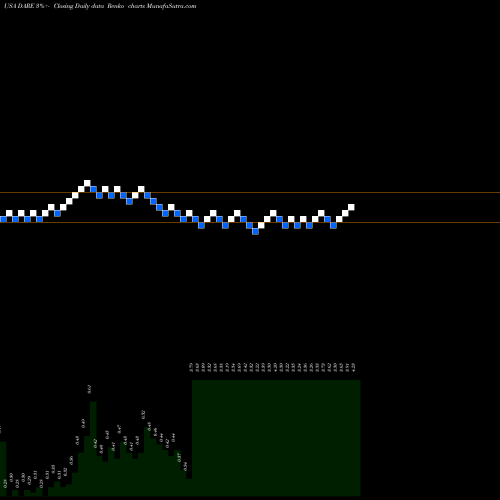This screenshot has width=500, height=500.
Task: Click the last white Renko brick on the right
Action: point(351,207)
